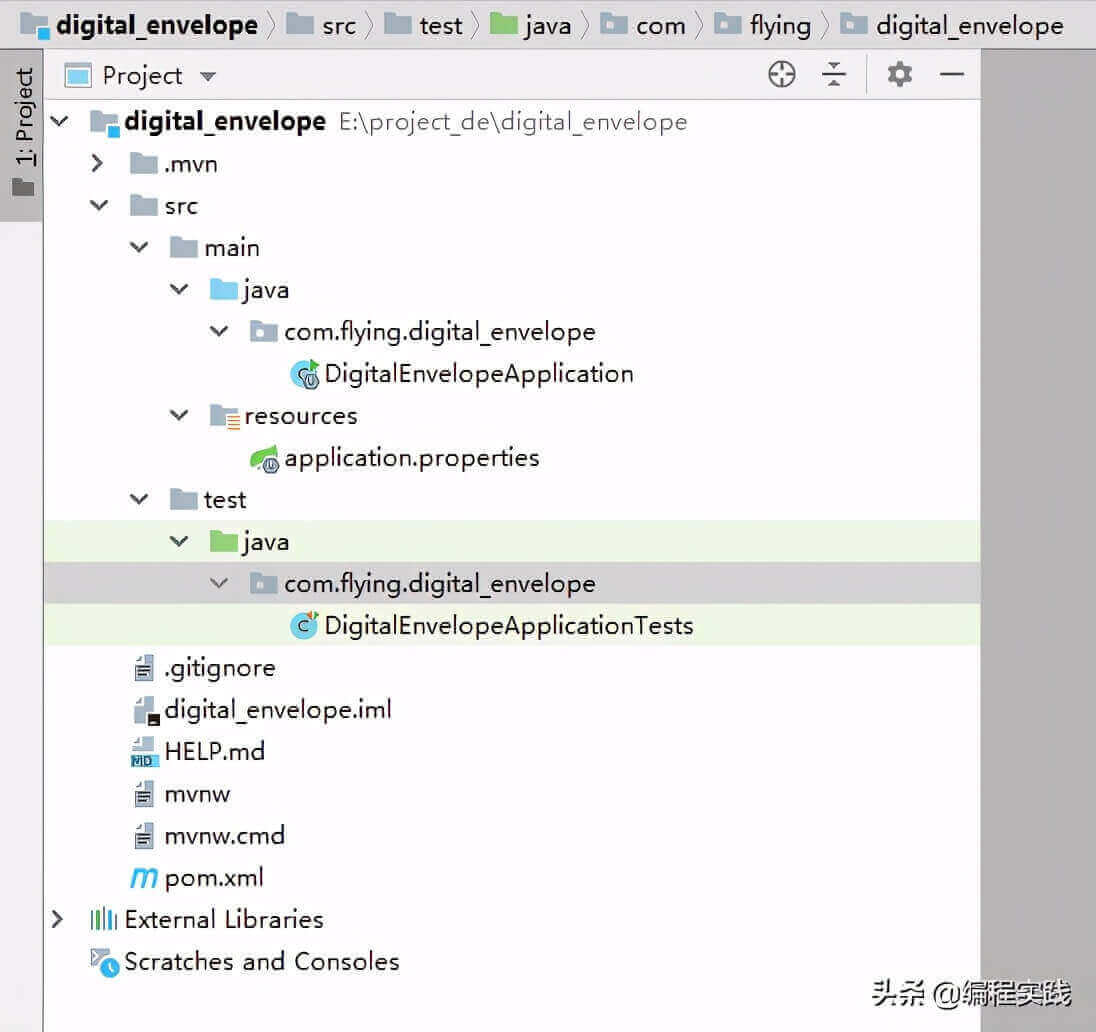Hide the Project tool window with minus icon
This screenshot has width=1096, height=1032.
coord(951,74)
